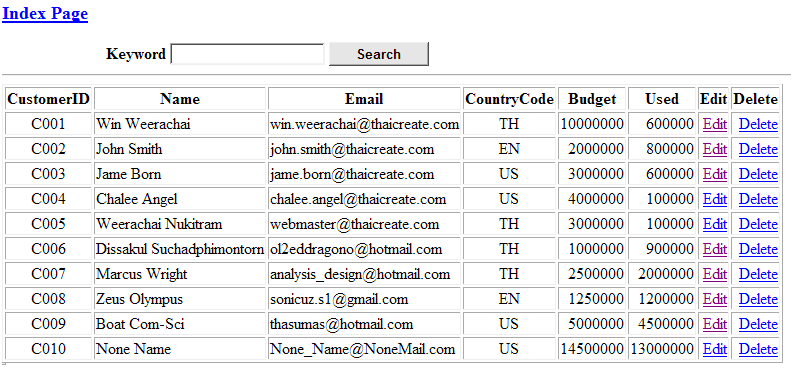Screen dimensions: 791x371
Task: Click budget value 2500000
Action: (x=596, y=274)
